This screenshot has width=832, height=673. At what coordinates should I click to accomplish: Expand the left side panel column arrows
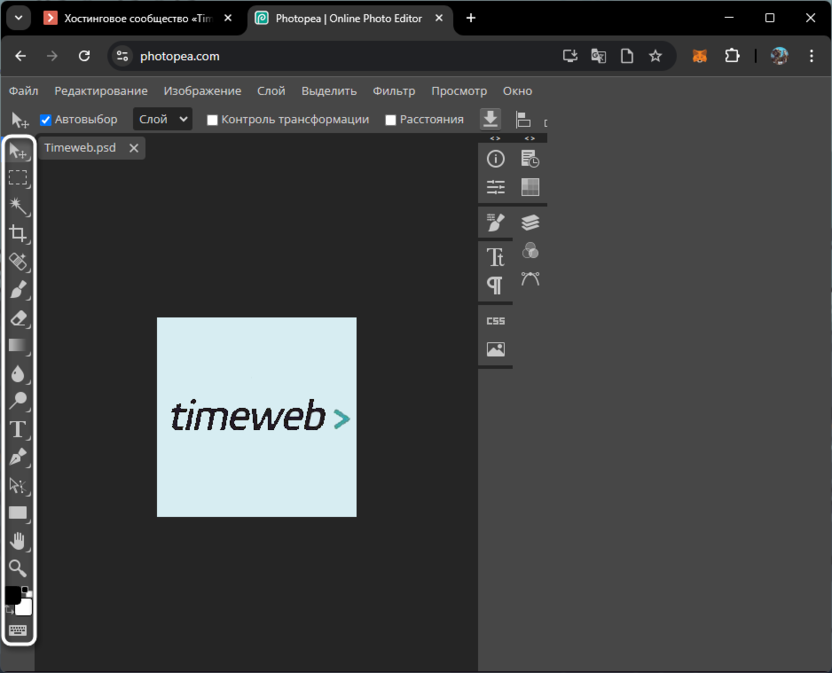tap(495, 138)
